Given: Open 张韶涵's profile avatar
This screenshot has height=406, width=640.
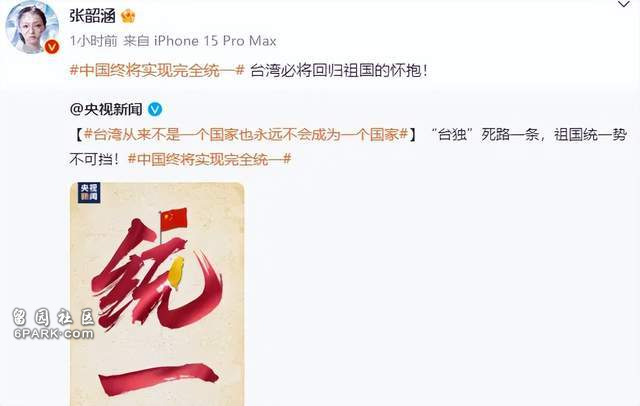Looking at the screenshot, I should click(x=32, y=27).
